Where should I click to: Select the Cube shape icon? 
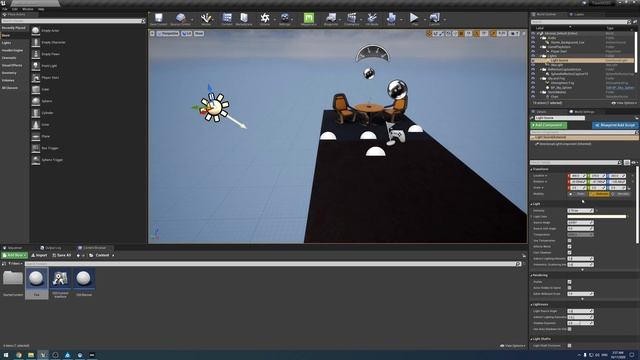coord(36,89)
